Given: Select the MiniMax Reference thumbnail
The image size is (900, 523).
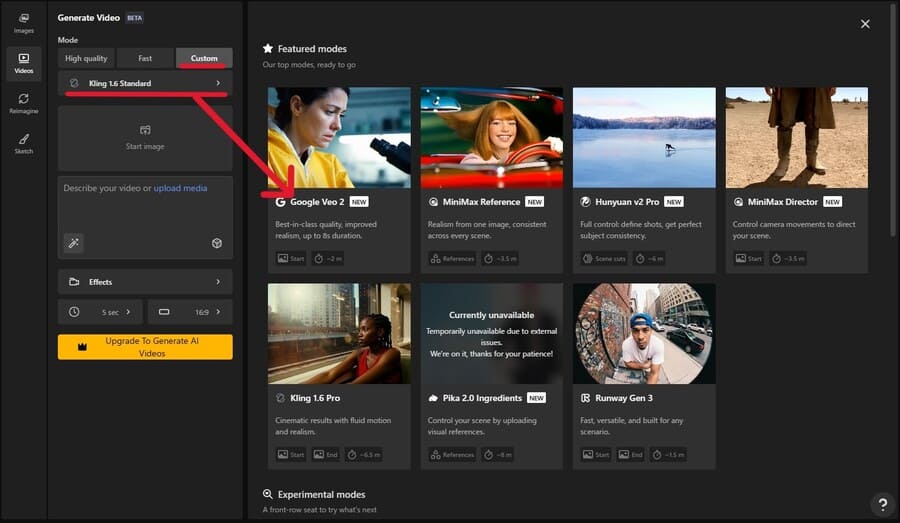Looking at the screenshot, I should click(x=492, y=137).
